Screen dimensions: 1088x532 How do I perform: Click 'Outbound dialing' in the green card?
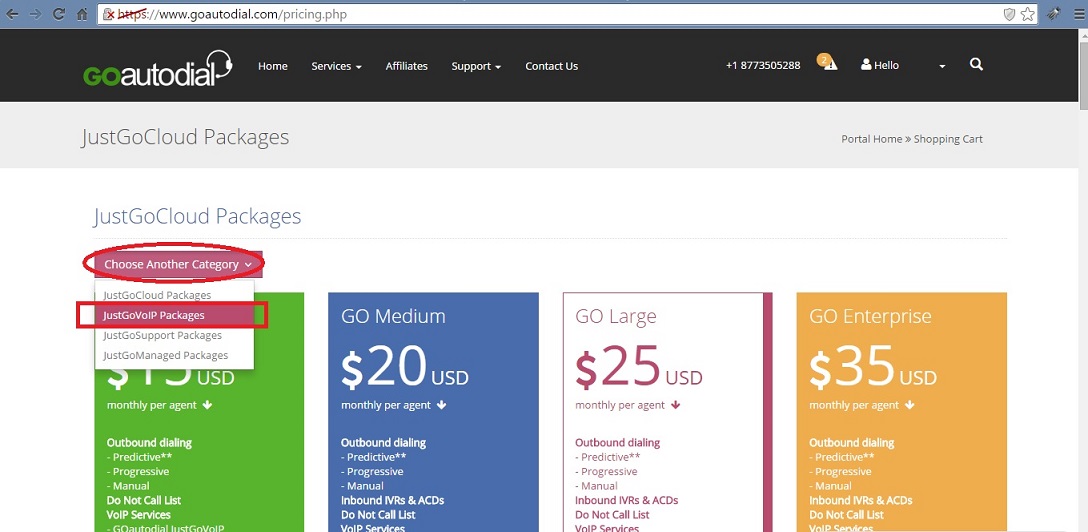click(x=149, y=443)
